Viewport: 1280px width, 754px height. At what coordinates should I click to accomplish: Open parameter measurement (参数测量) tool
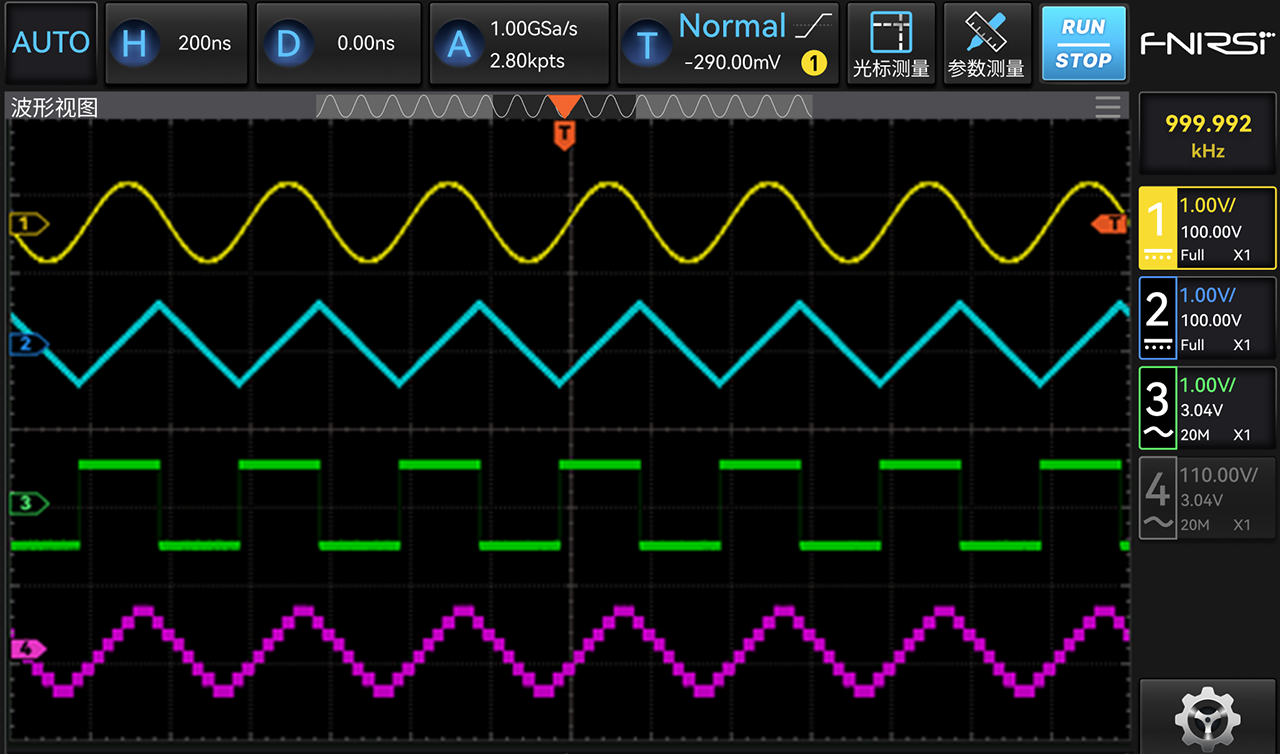[986, 43]
